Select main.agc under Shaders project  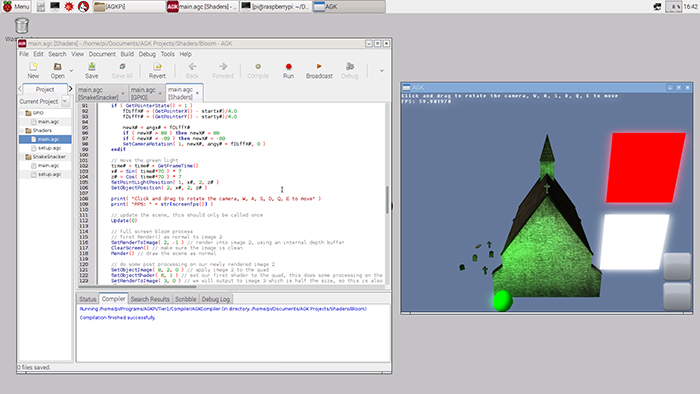[x=45, y=139]
